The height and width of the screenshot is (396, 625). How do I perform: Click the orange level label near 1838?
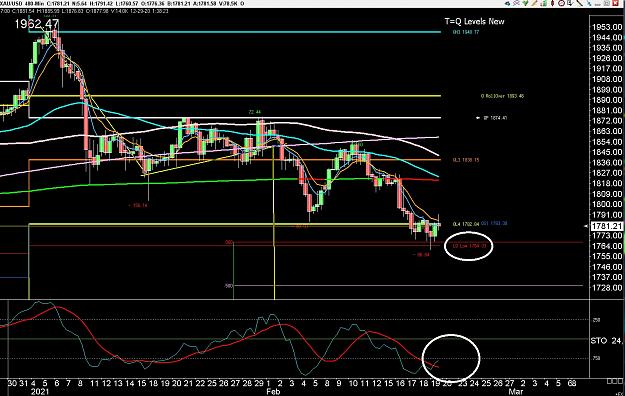tap(466, 160)
